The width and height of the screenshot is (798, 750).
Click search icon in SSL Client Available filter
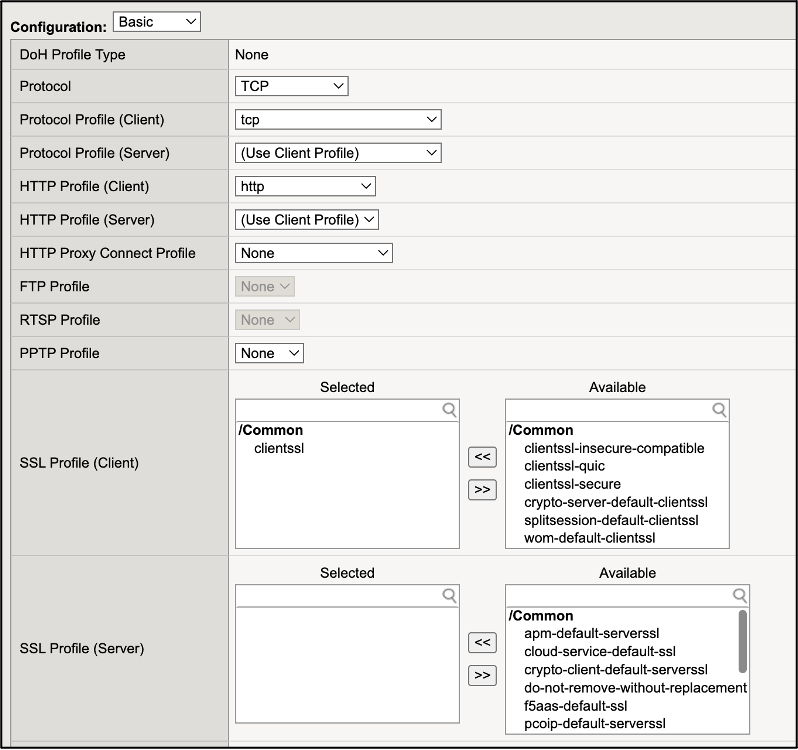tap(719, 410)
